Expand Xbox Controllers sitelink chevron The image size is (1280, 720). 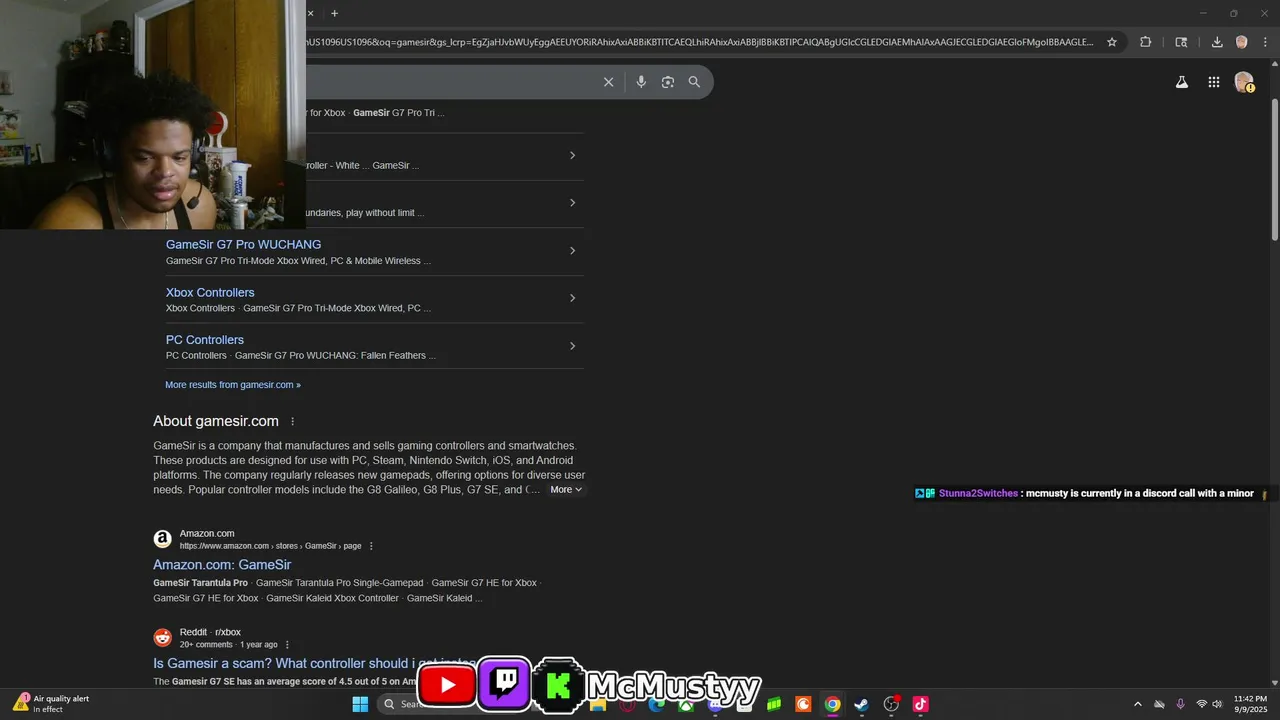pyautogui.click(x=572, y=298)
